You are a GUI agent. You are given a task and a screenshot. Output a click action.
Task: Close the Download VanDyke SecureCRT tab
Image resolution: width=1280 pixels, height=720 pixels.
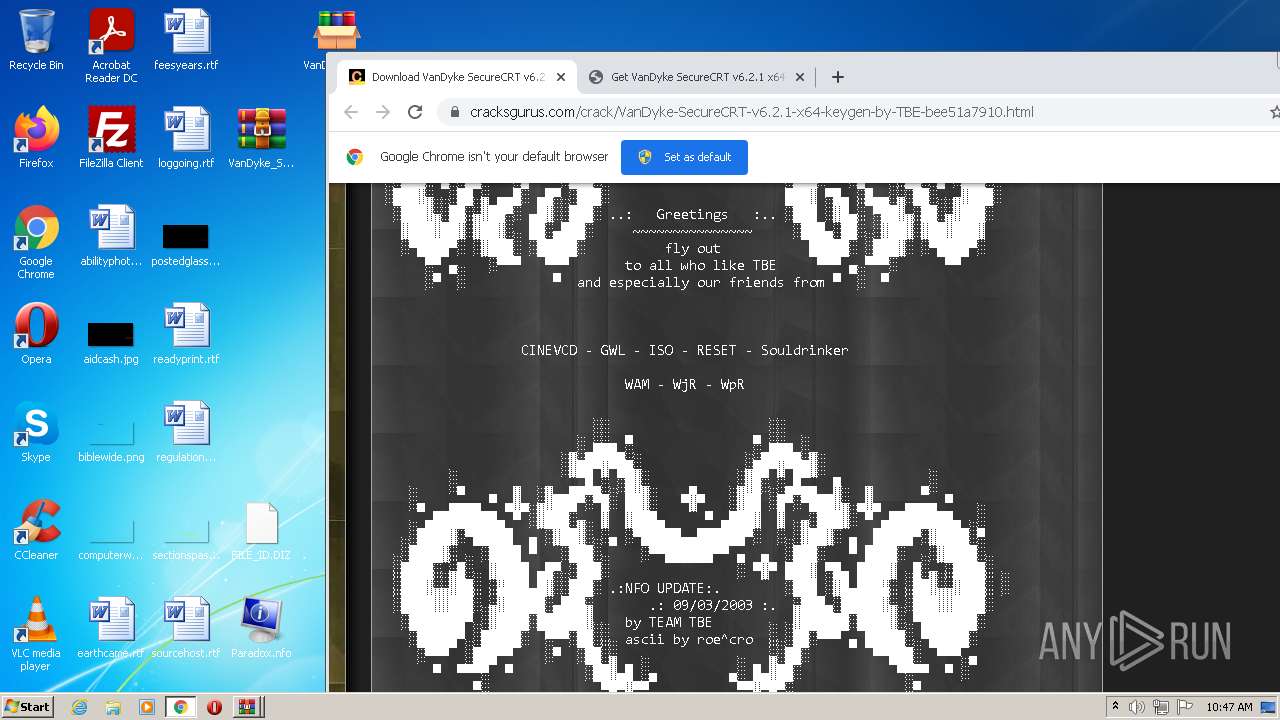[x=561, y=77]
